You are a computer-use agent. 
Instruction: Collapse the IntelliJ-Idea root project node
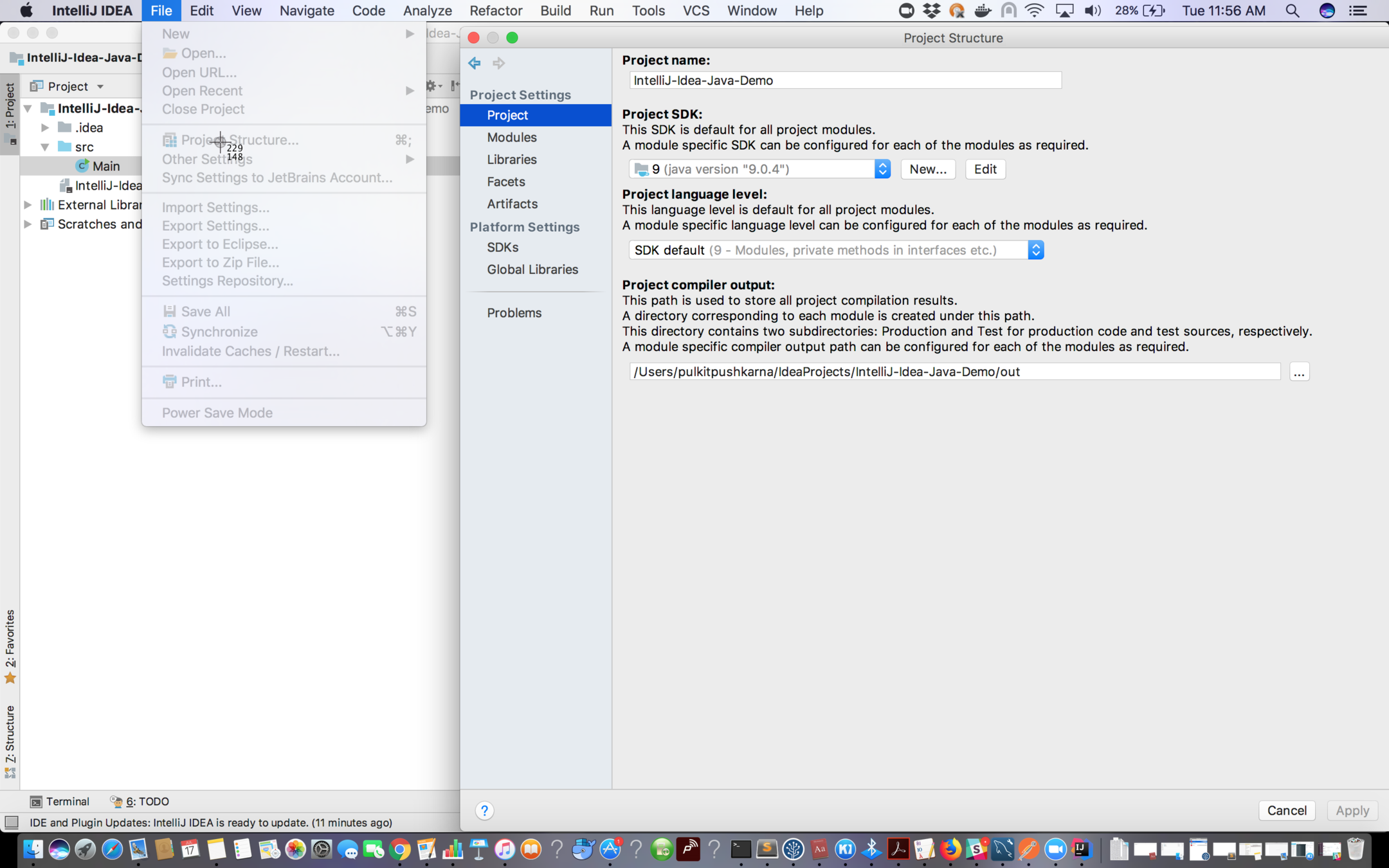click(28, 108)
